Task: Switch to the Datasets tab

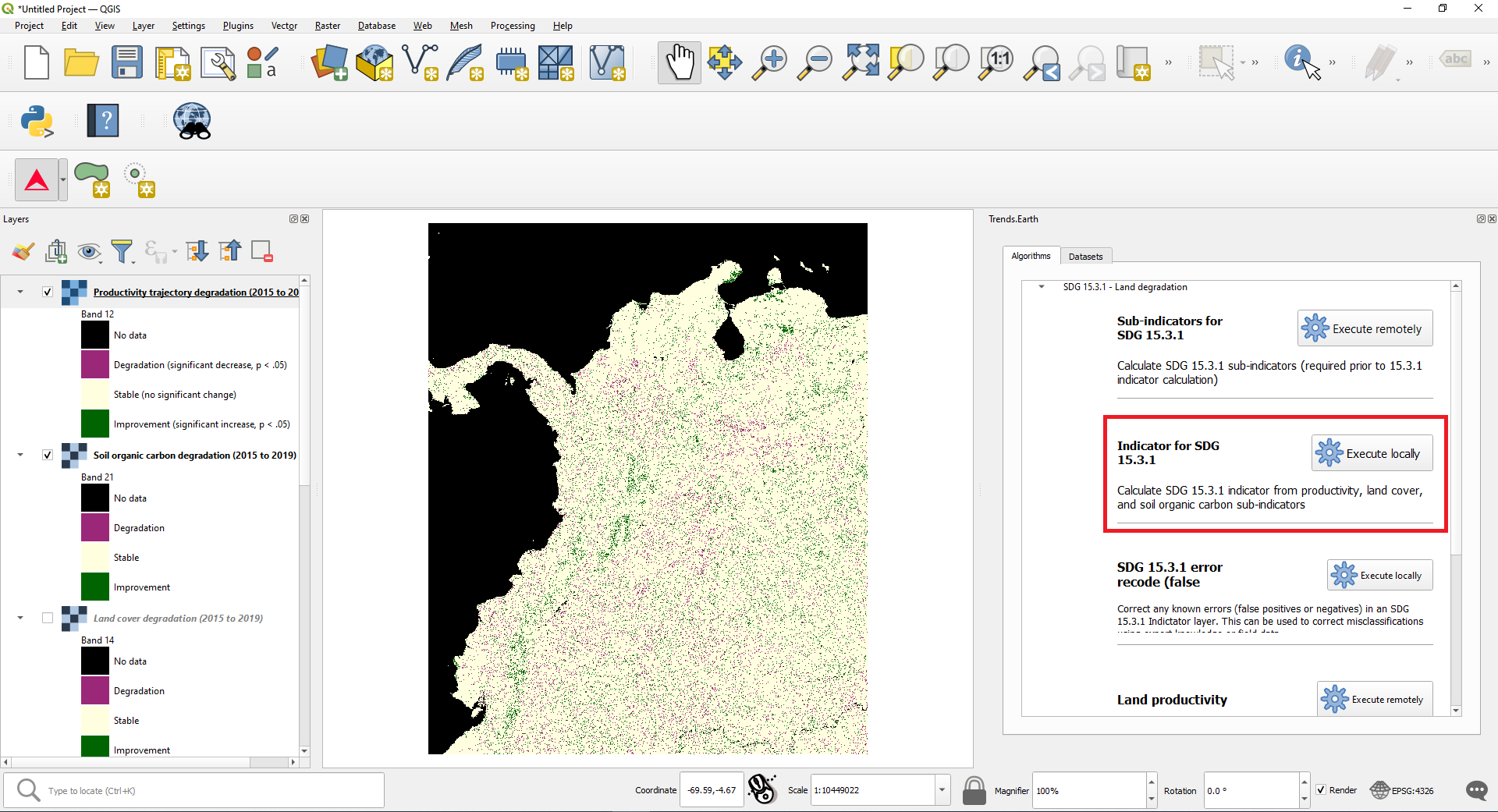Action: pos(1085,257)
